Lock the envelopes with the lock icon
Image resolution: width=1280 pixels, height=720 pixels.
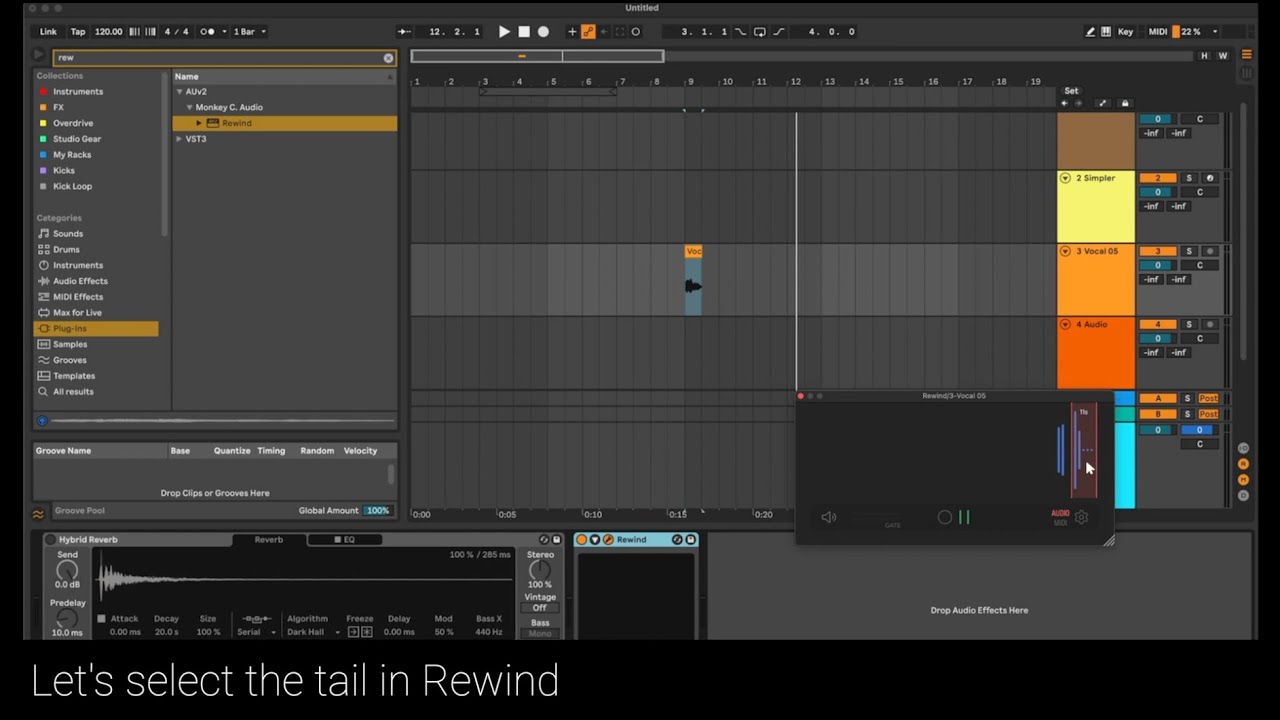(x=1124, y=103)
